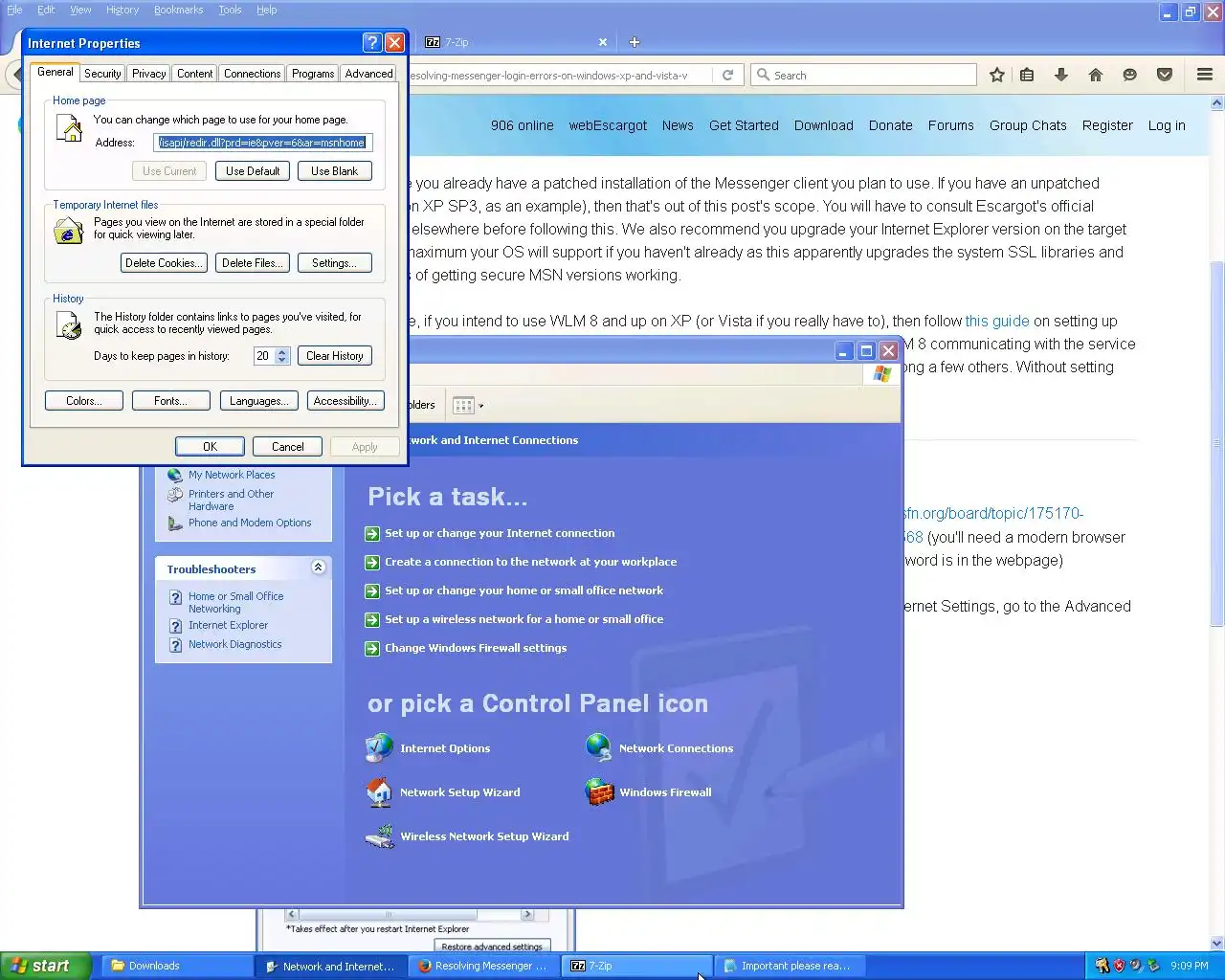Switch to the Advanced tab
This screenshot has width=1225, height=980.
(368, 74)
